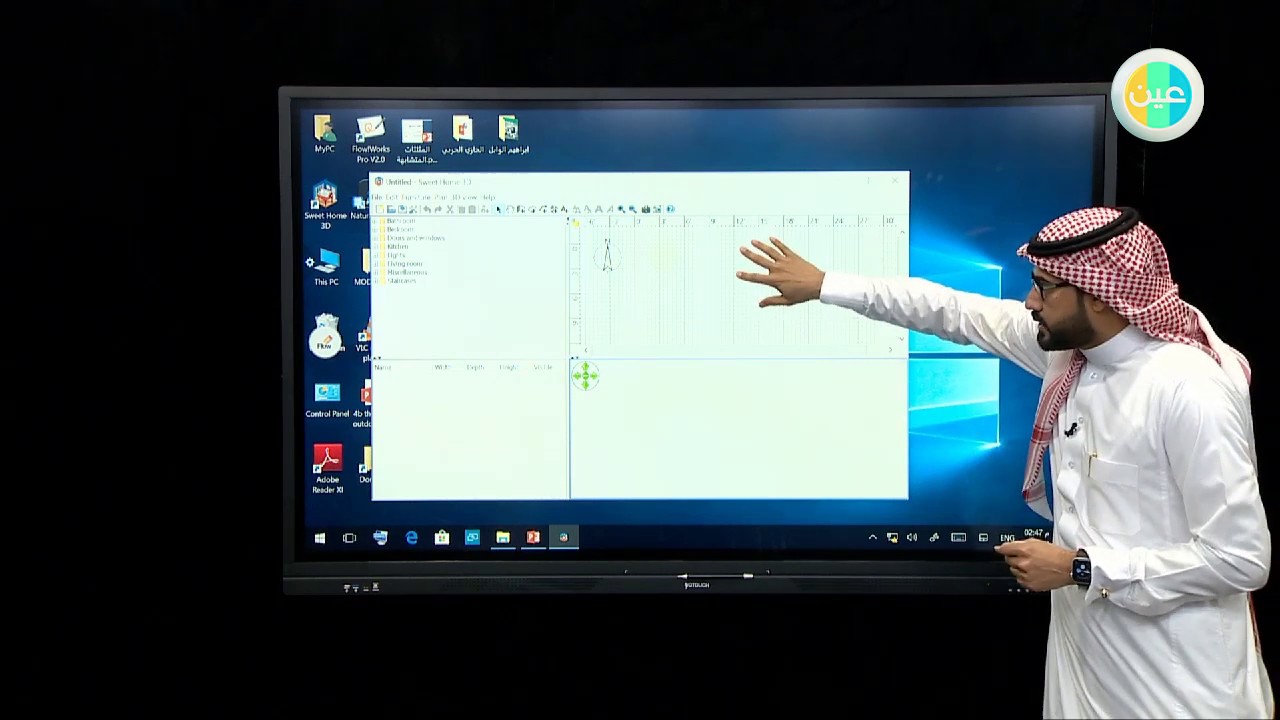Select the Create dimensions tool
Viewport: 1280px width, 720px height.
[x=554, y=209]
